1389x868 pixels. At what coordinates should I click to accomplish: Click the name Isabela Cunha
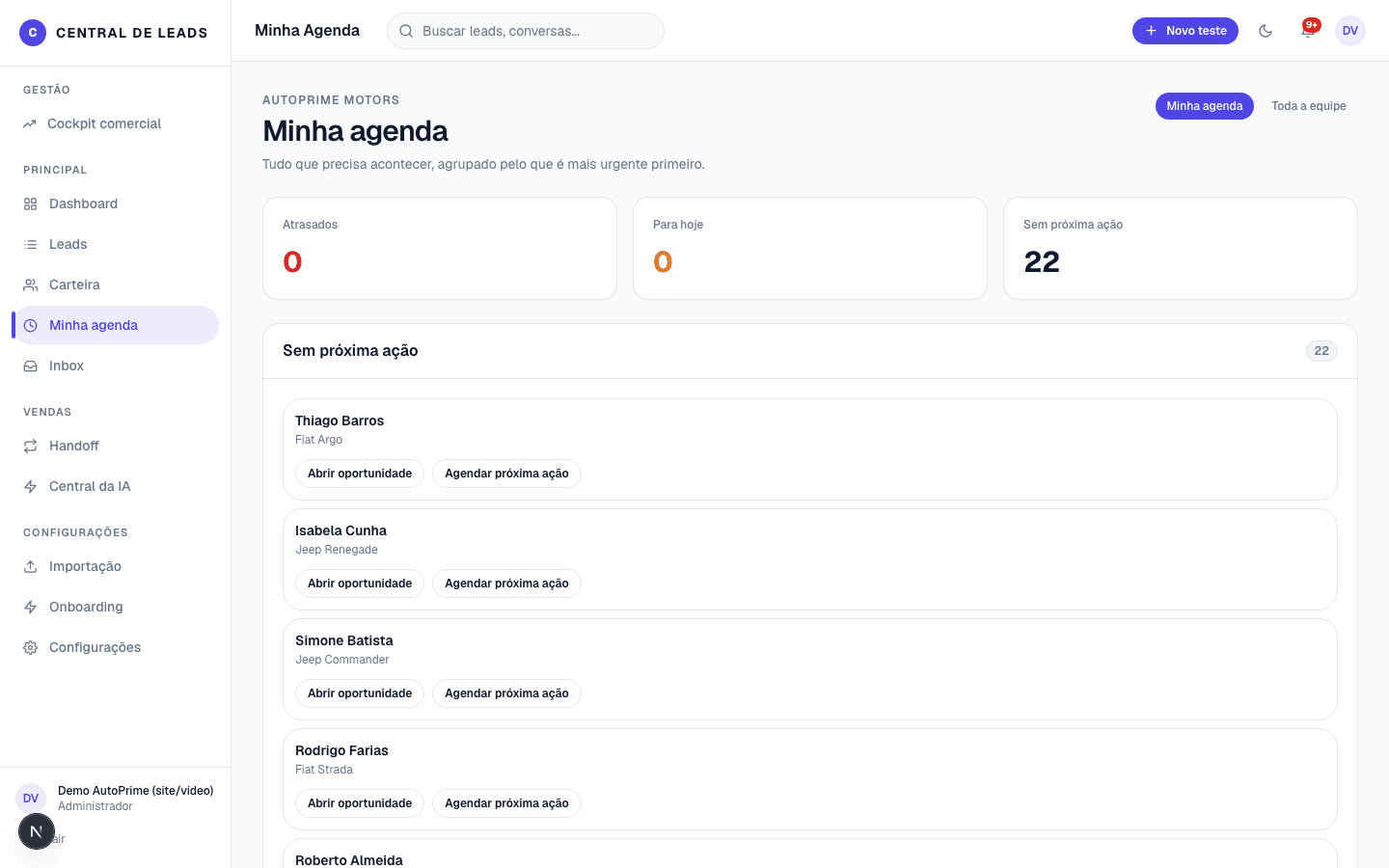click(340, 530)
